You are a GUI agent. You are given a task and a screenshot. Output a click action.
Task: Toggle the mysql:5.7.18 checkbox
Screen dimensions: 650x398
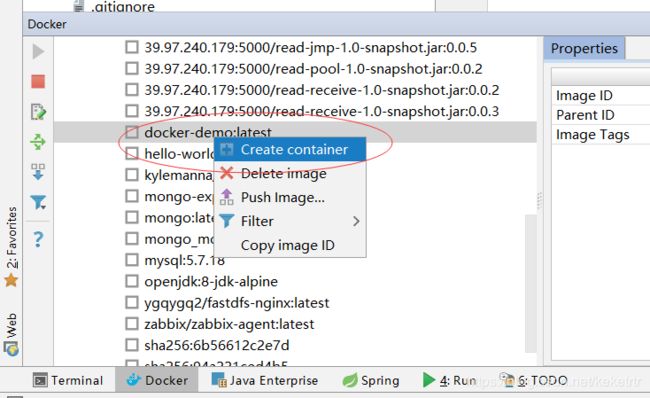tap(132, 260)
